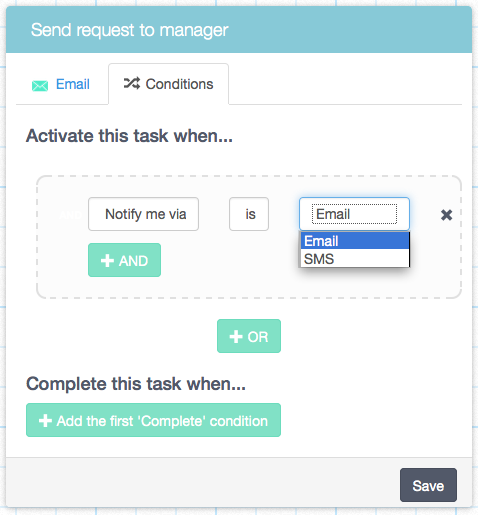Click the 'Send request to manager' title bar

tap(239, 29)
